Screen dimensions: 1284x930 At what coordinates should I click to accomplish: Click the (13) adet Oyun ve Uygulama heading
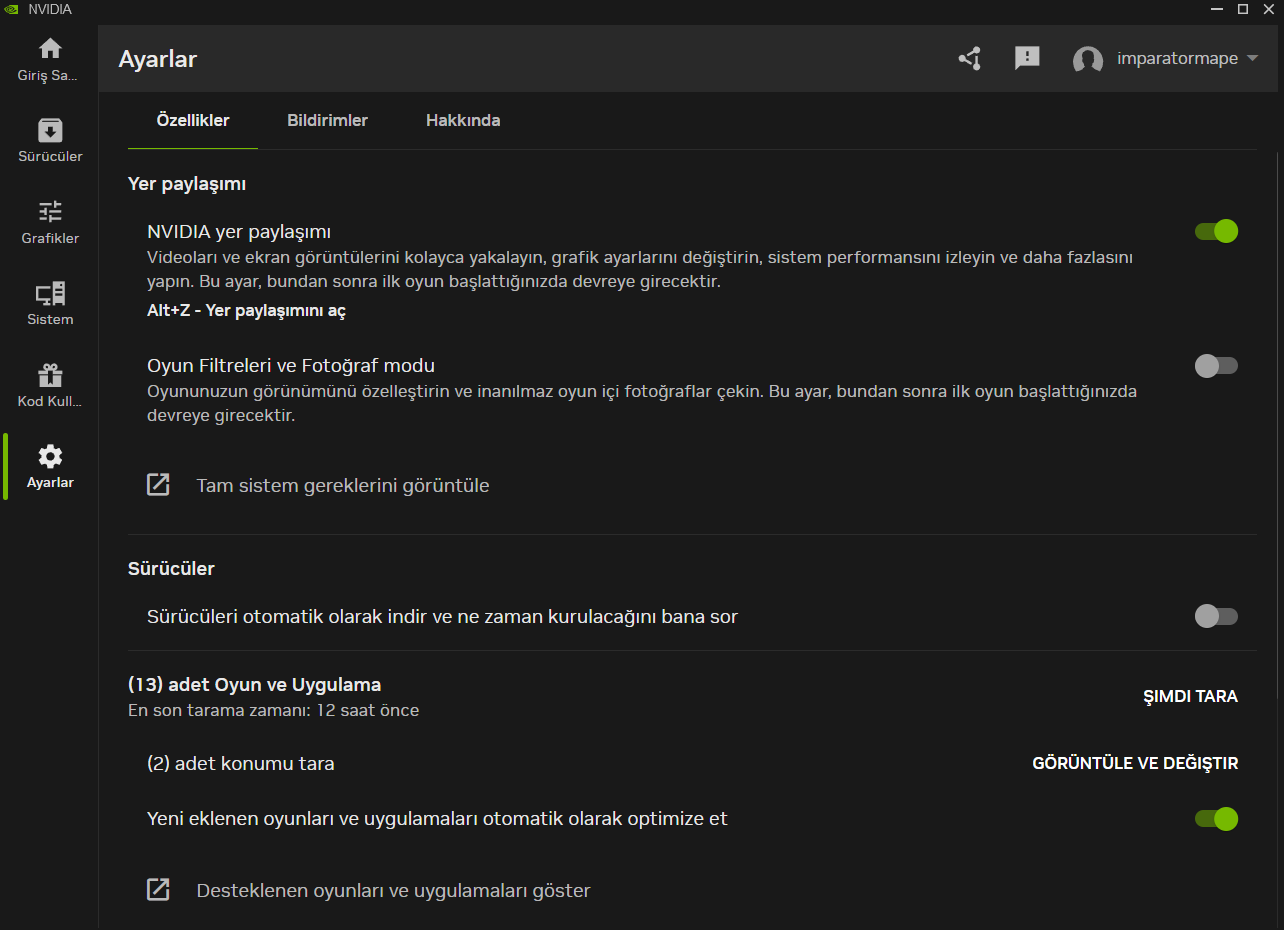pyautogui.click(x=255, y=685)
